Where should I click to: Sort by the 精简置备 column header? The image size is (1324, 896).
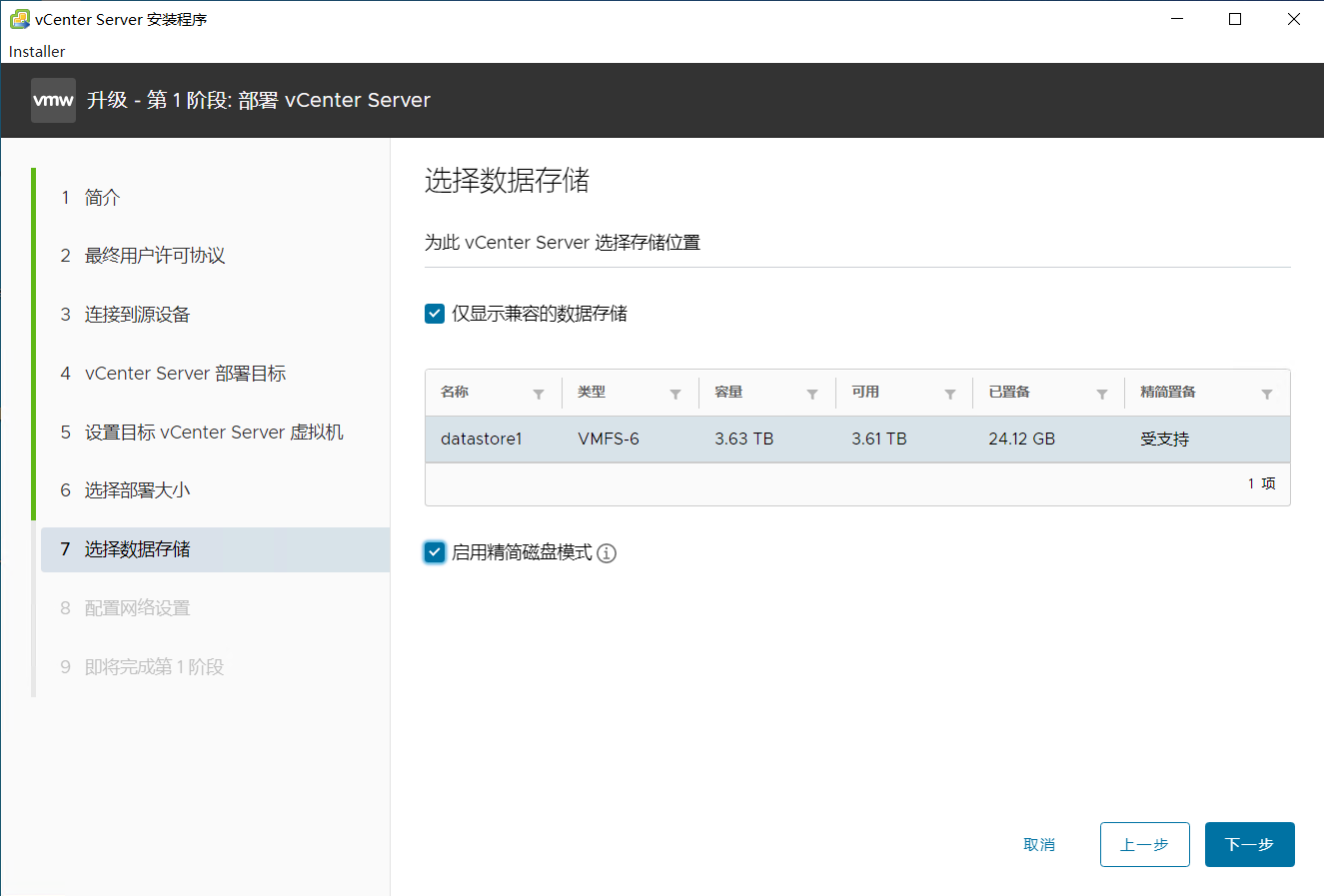1168,393
